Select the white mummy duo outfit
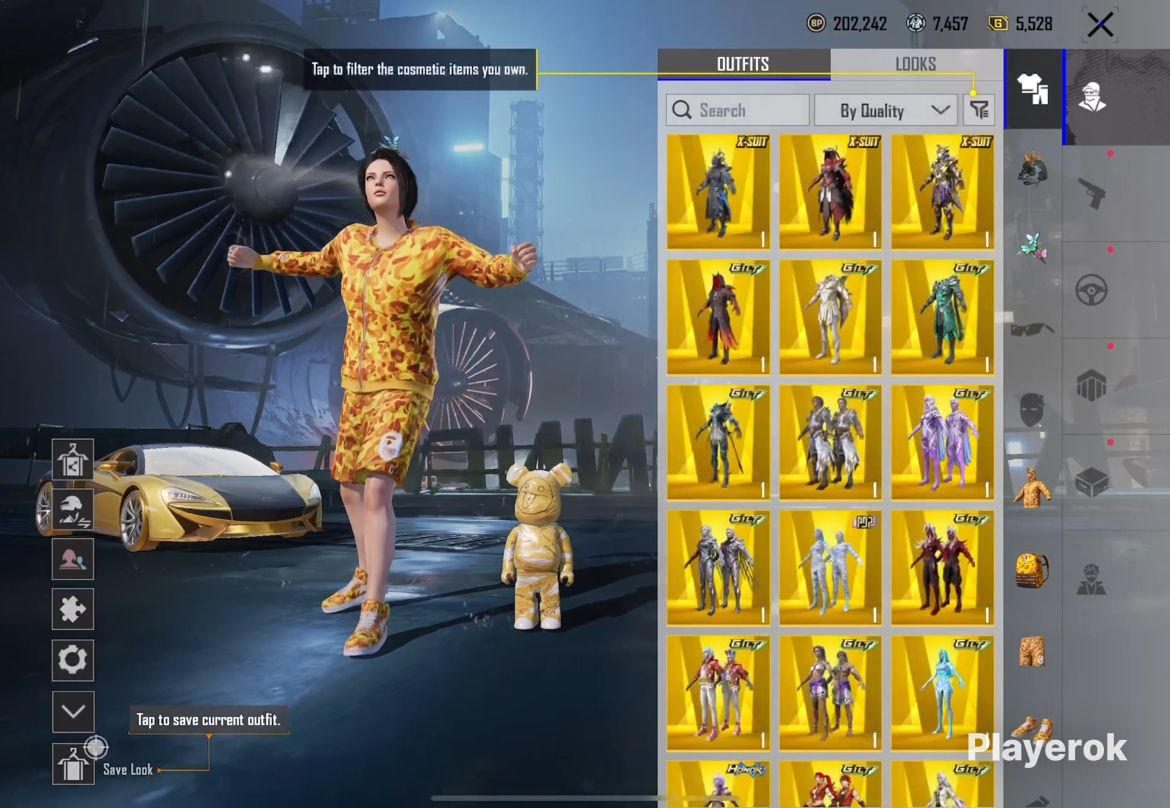 click(x=830, y=568)
